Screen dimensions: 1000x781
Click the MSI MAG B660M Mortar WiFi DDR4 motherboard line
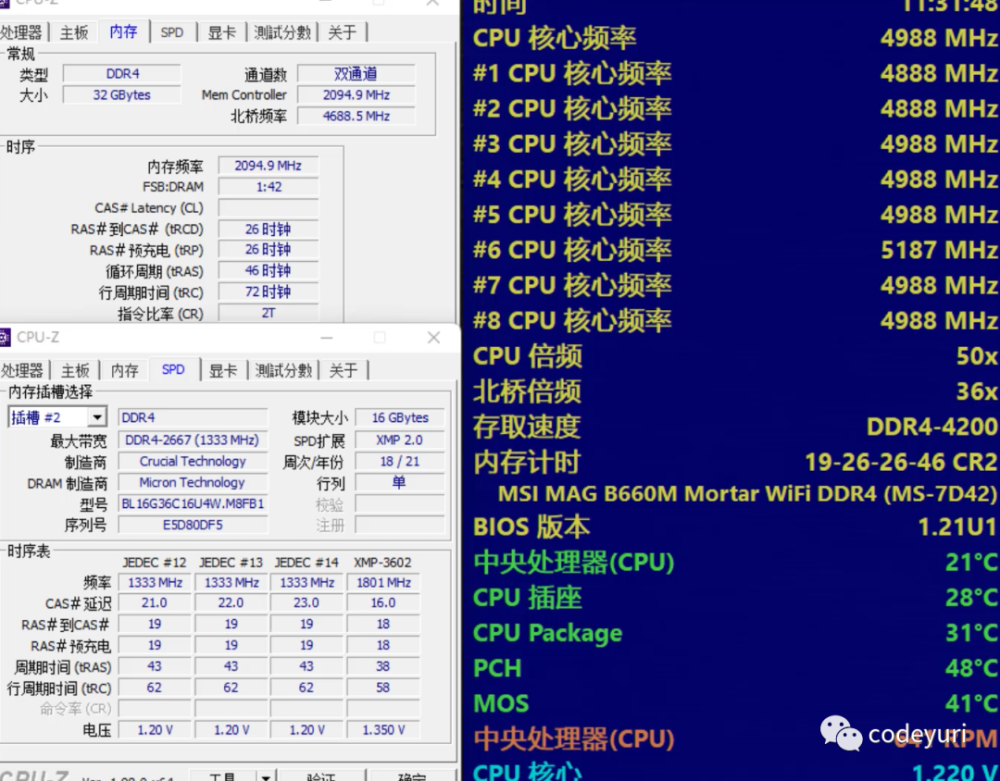pyautogui.click(x=747, y=493)
